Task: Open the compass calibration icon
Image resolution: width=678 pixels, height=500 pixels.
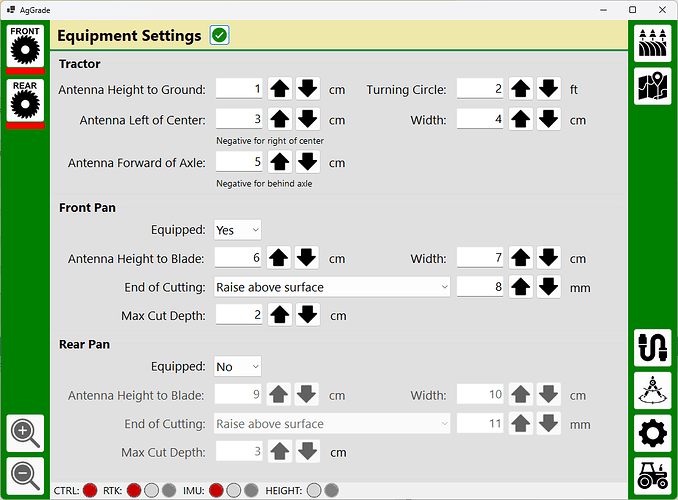Action: point(652,391)
